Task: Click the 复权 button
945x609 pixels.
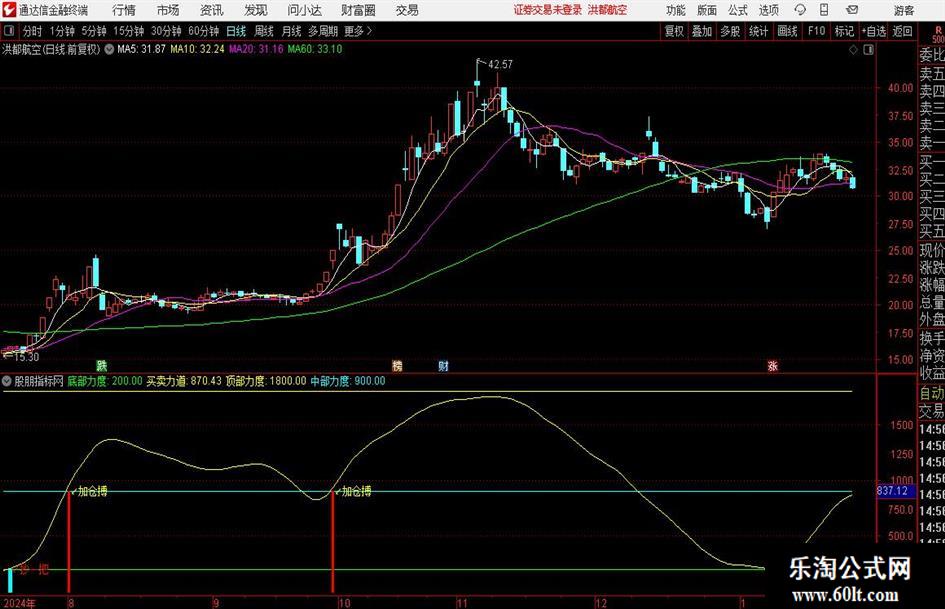Action: 674,31
